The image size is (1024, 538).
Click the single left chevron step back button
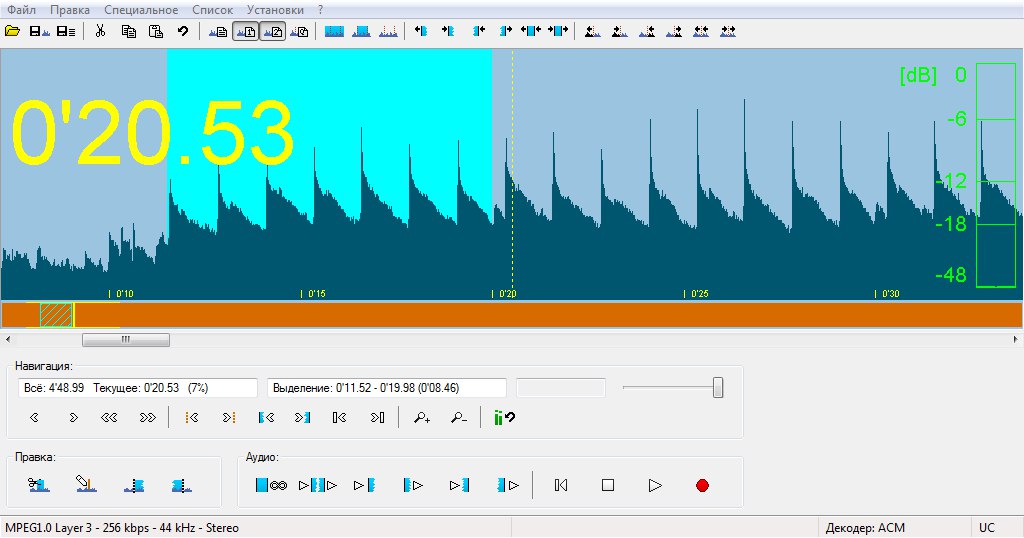pyautogui.click(x=35, y=418)
